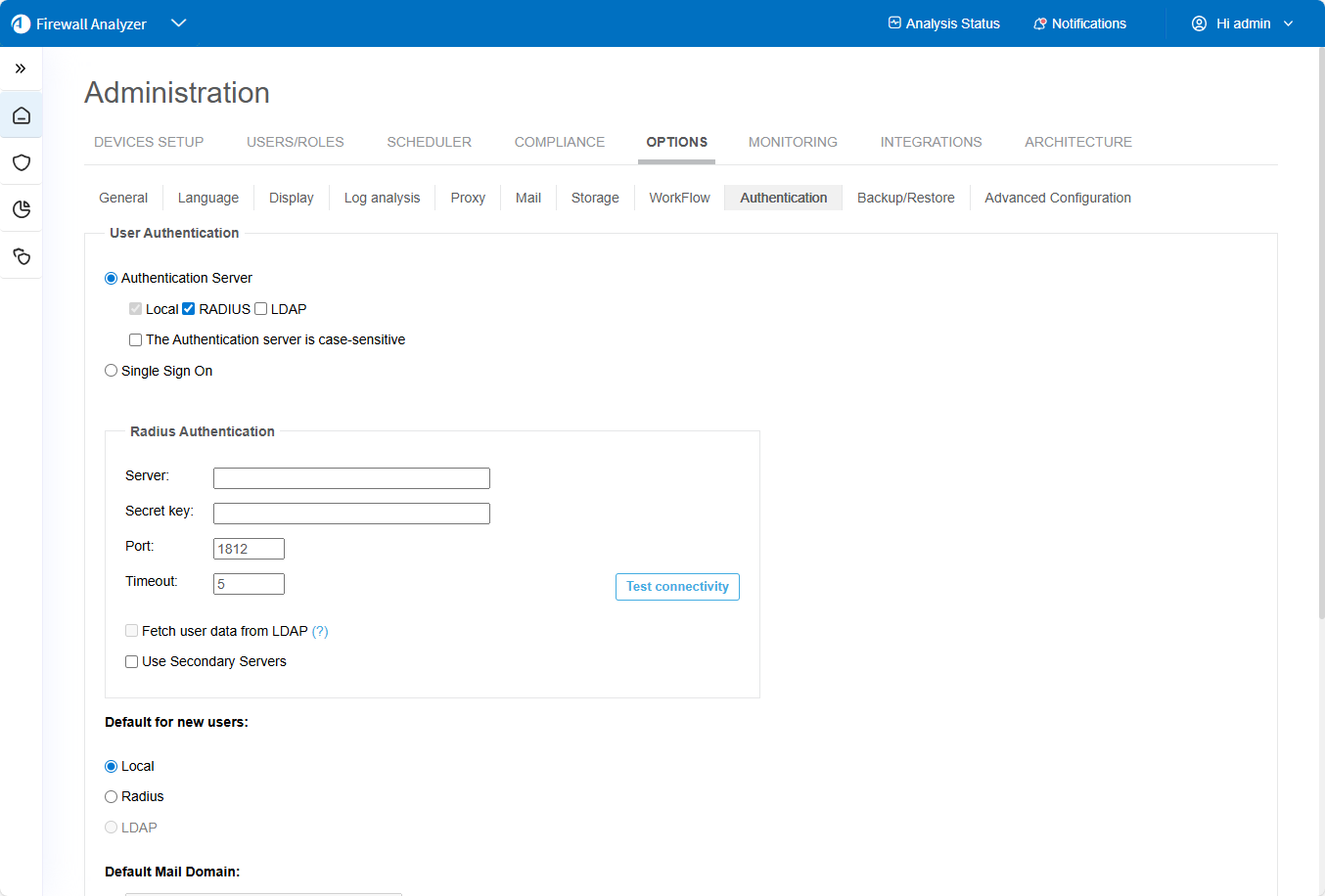Screen dimensions: 1325x896
Task: Expand the Firewall Analyzer product dropdown
Action: 178,23
